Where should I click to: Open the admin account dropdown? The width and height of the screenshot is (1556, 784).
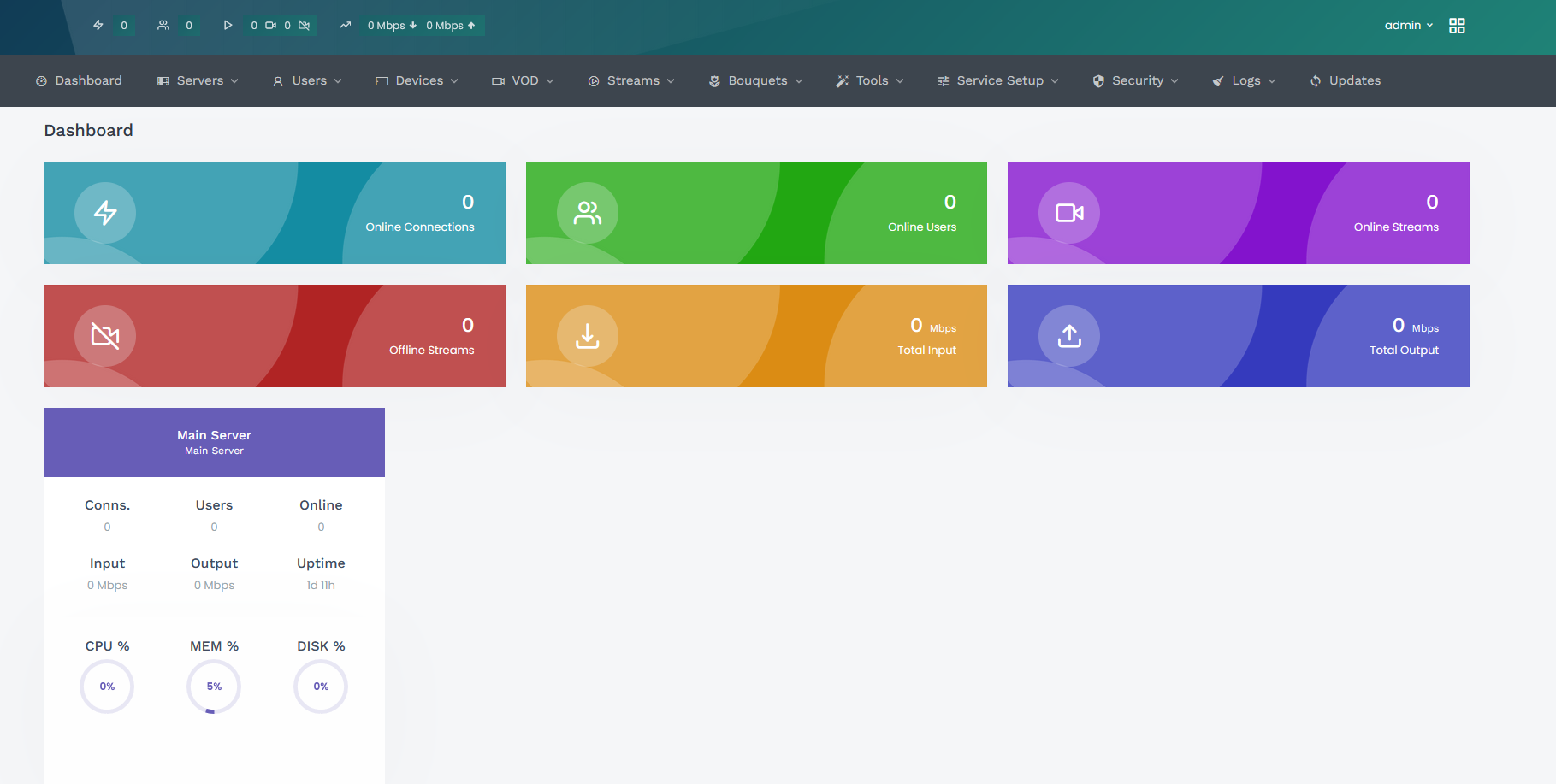click(x=1408, y=26)
